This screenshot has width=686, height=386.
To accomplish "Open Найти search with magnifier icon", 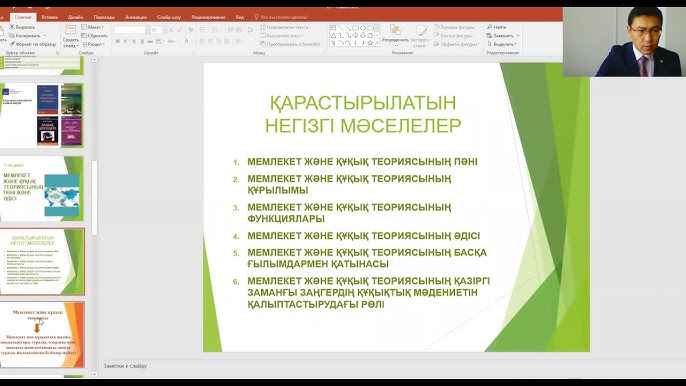I will click(x=496, y=27).
